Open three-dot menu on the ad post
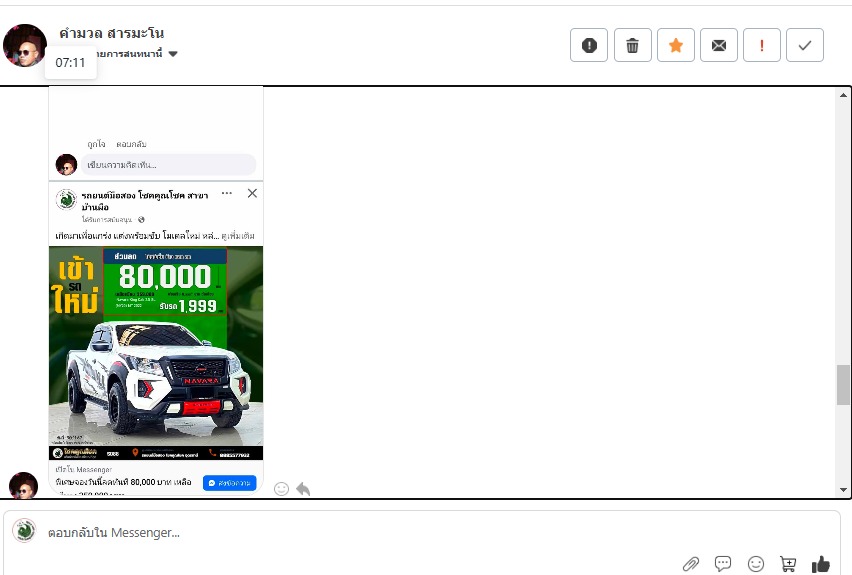 pyautogui.click(x=227, y=193)
